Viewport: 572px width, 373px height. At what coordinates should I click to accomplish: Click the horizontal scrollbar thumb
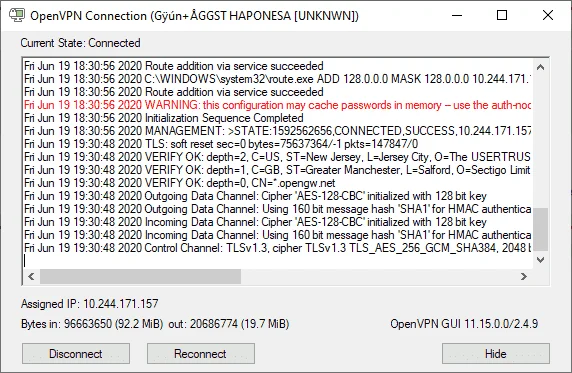pos(140,277)
